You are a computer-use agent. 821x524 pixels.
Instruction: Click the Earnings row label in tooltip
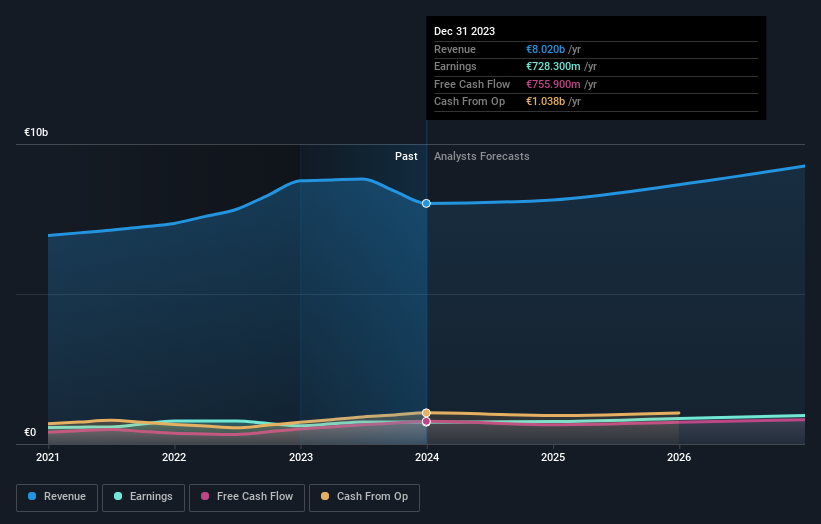coord(455,66)
